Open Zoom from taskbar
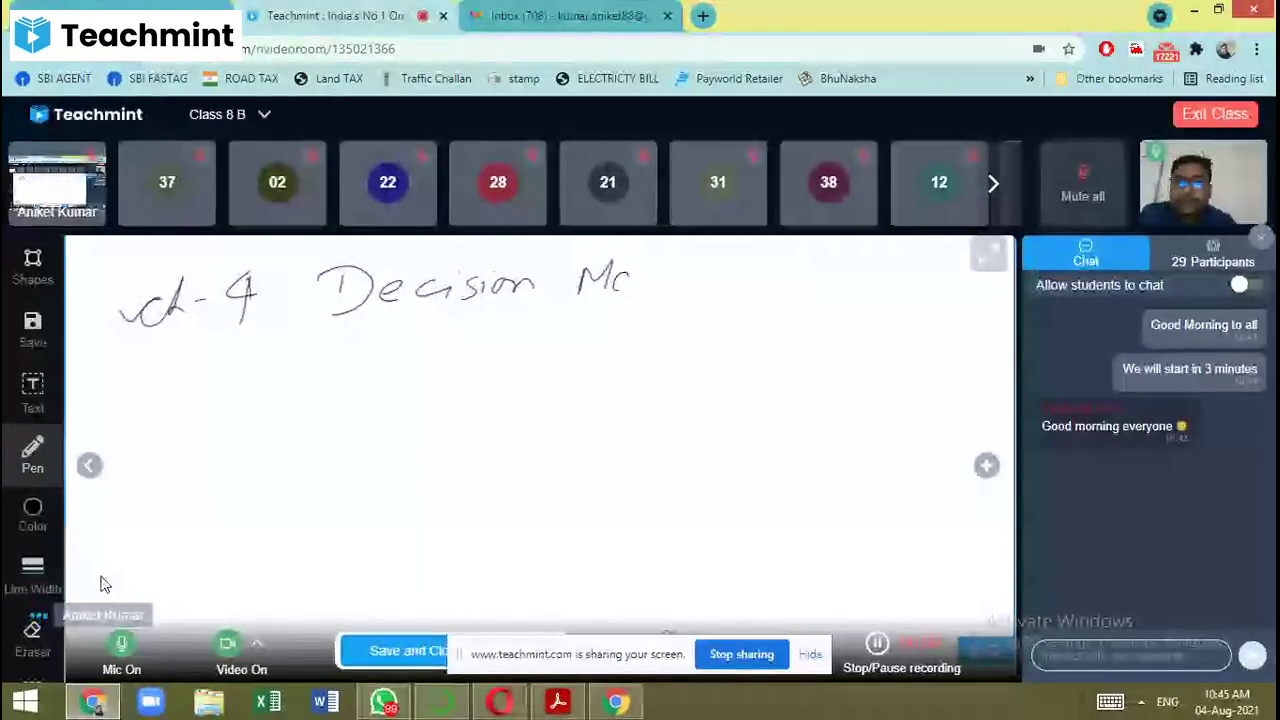1280x720 pixels. [150, 702]
